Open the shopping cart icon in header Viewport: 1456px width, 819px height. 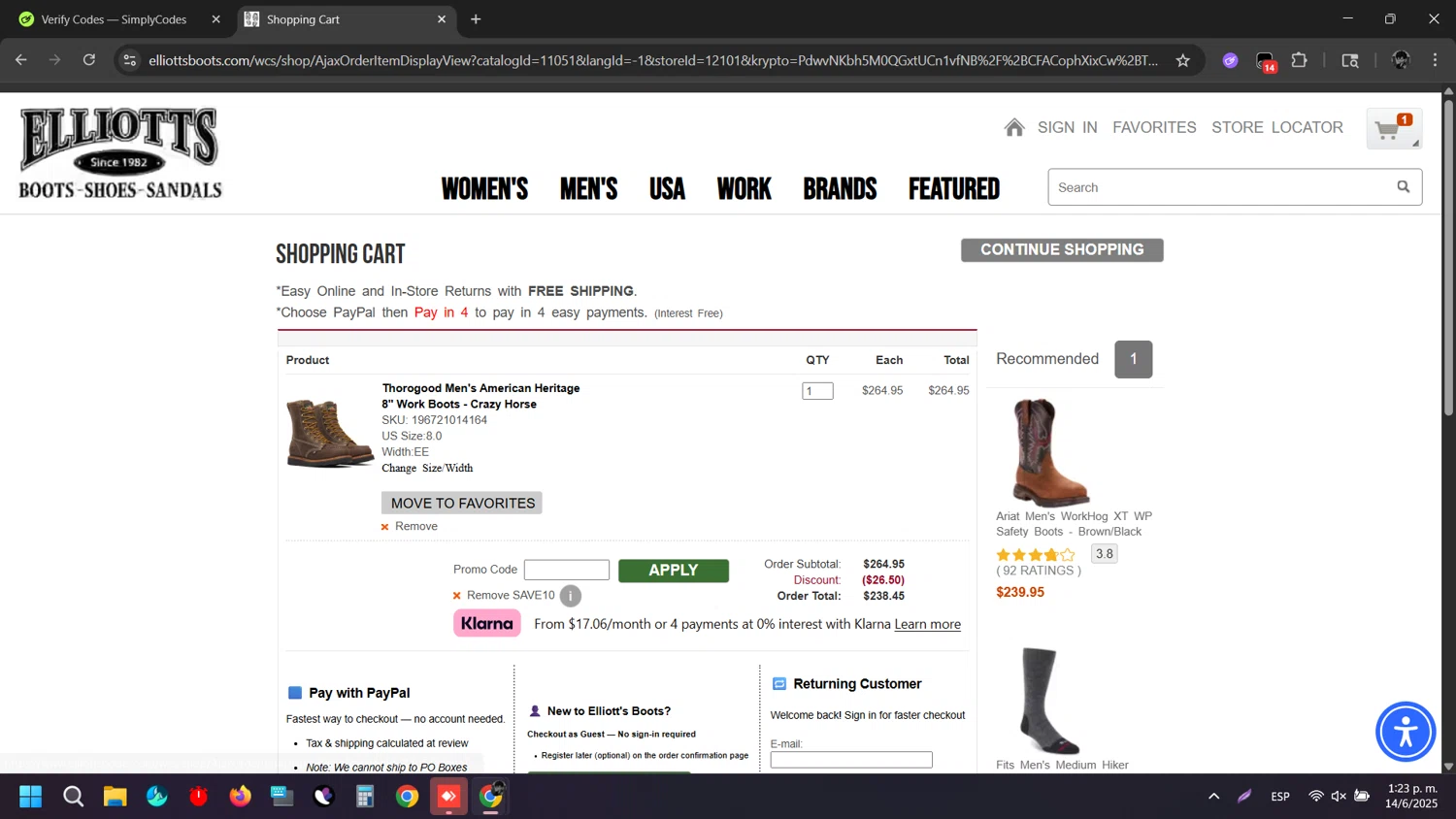click(1394, 129)
